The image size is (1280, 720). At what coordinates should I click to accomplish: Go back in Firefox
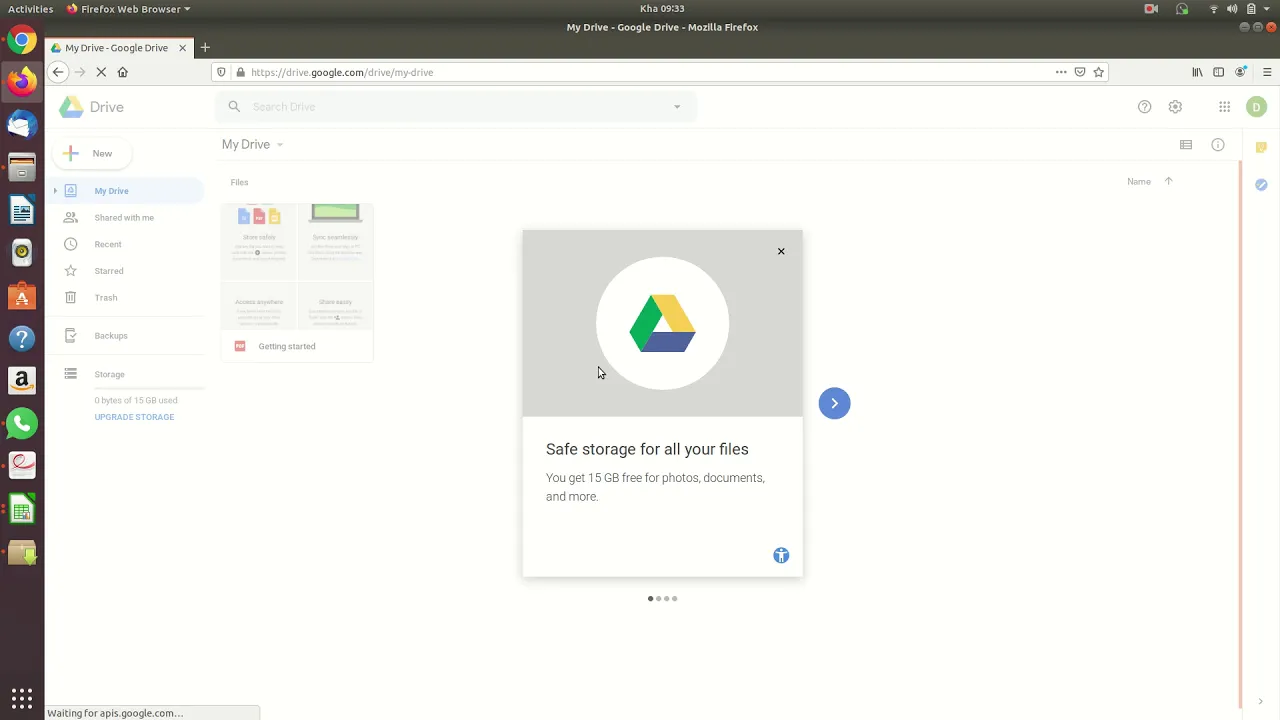[58, 72]
